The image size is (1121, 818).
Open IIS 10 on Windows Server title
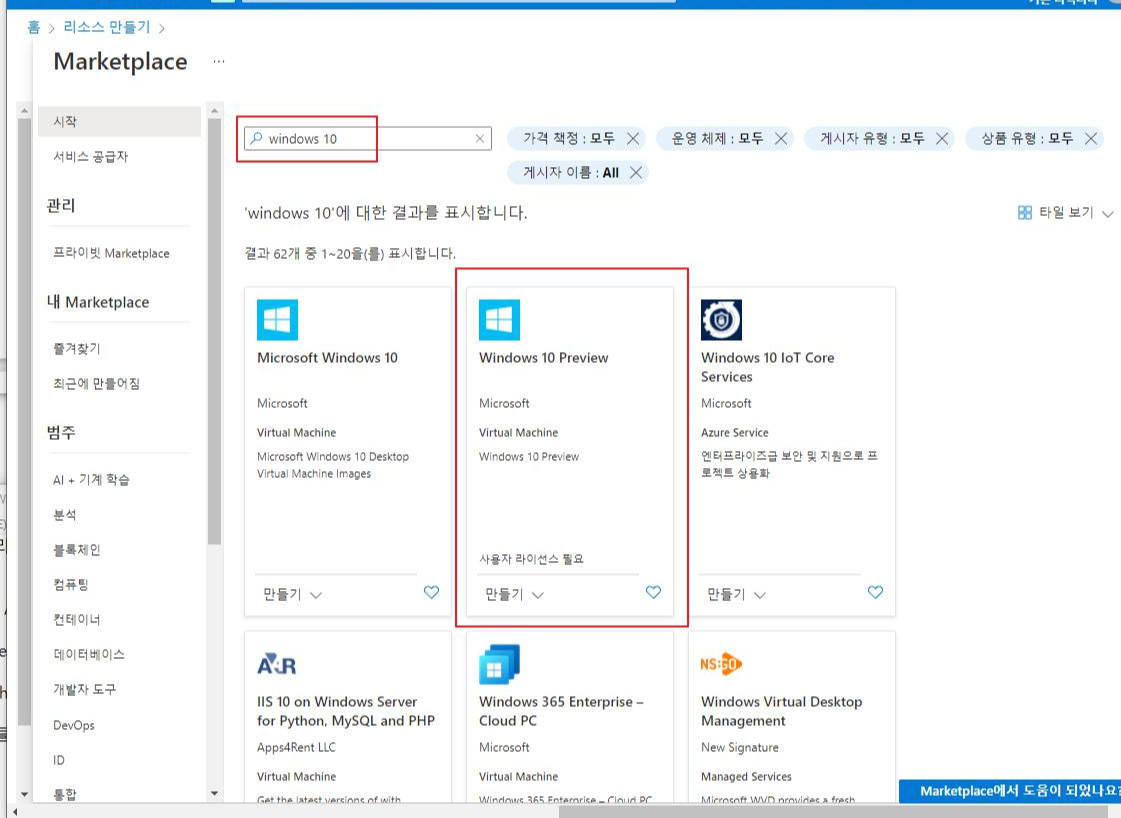point(346,711)
